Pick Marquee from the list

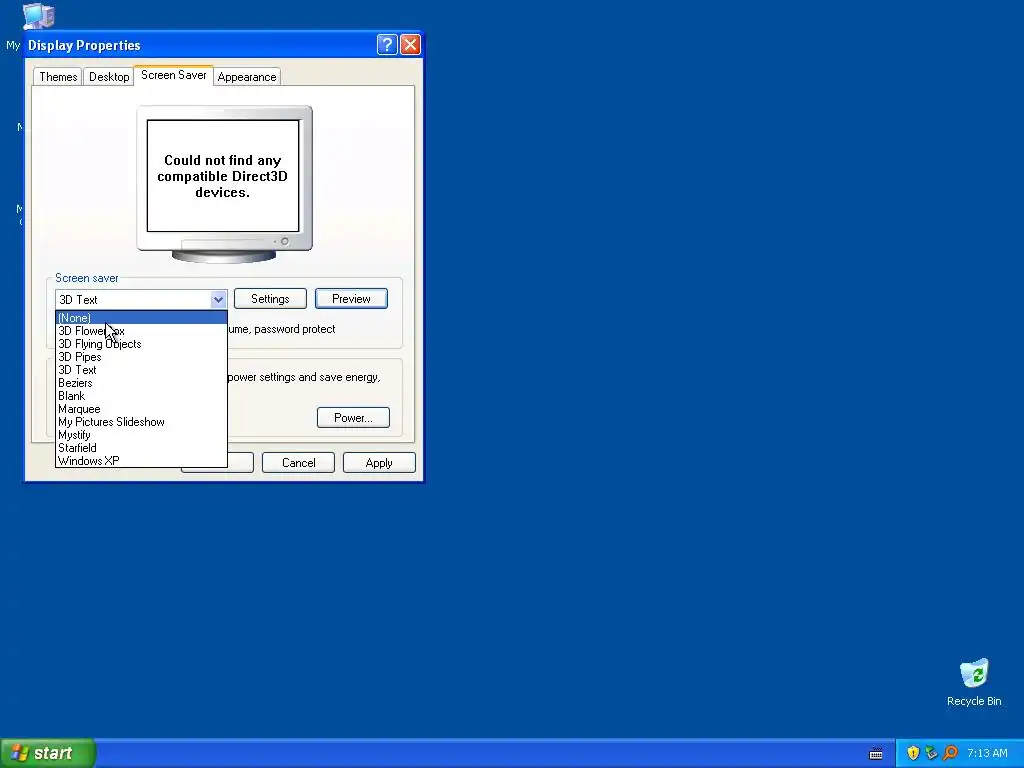pos(141,409)
